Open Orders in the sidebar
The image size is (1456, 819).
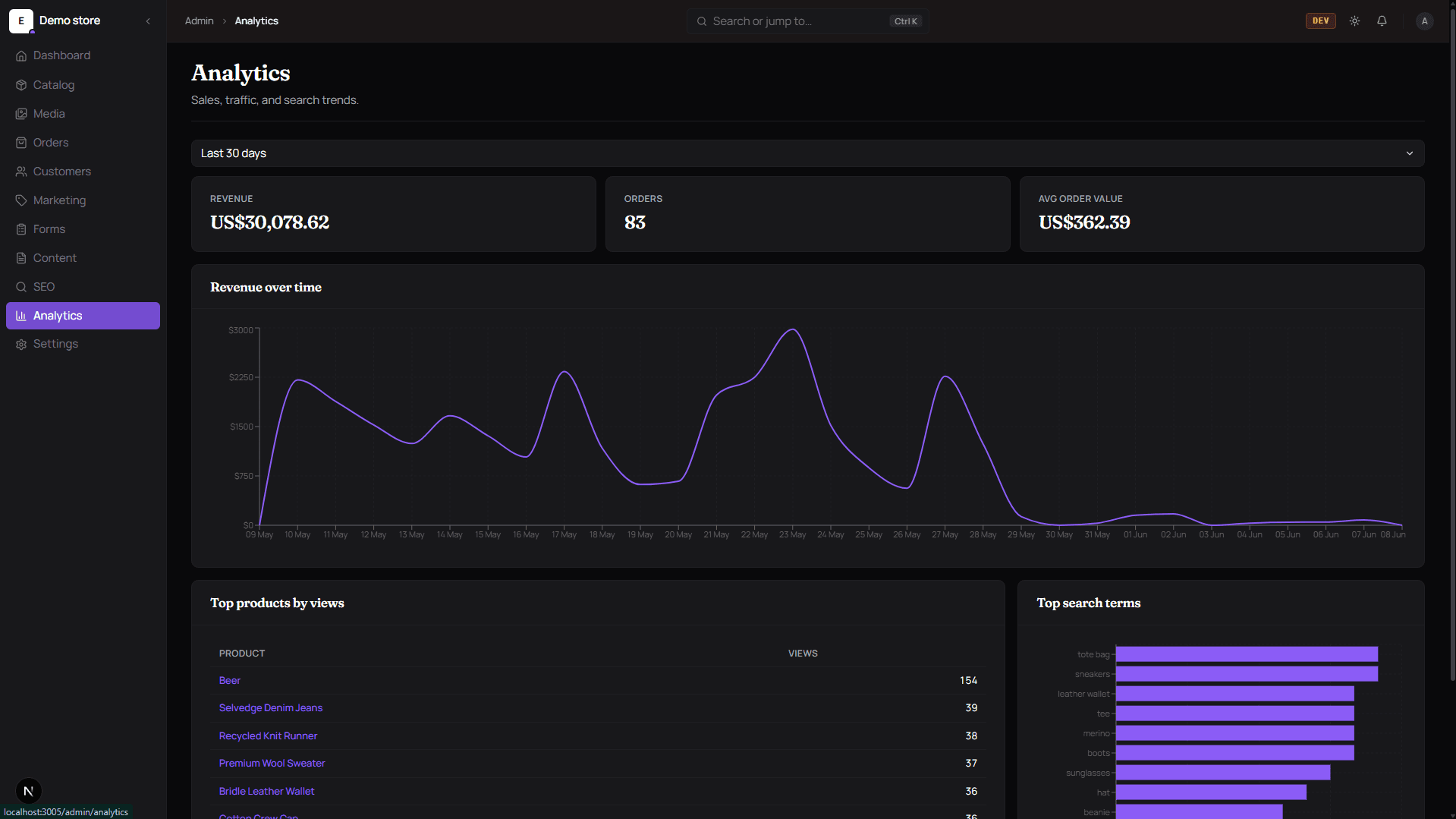tap(83, 143)
